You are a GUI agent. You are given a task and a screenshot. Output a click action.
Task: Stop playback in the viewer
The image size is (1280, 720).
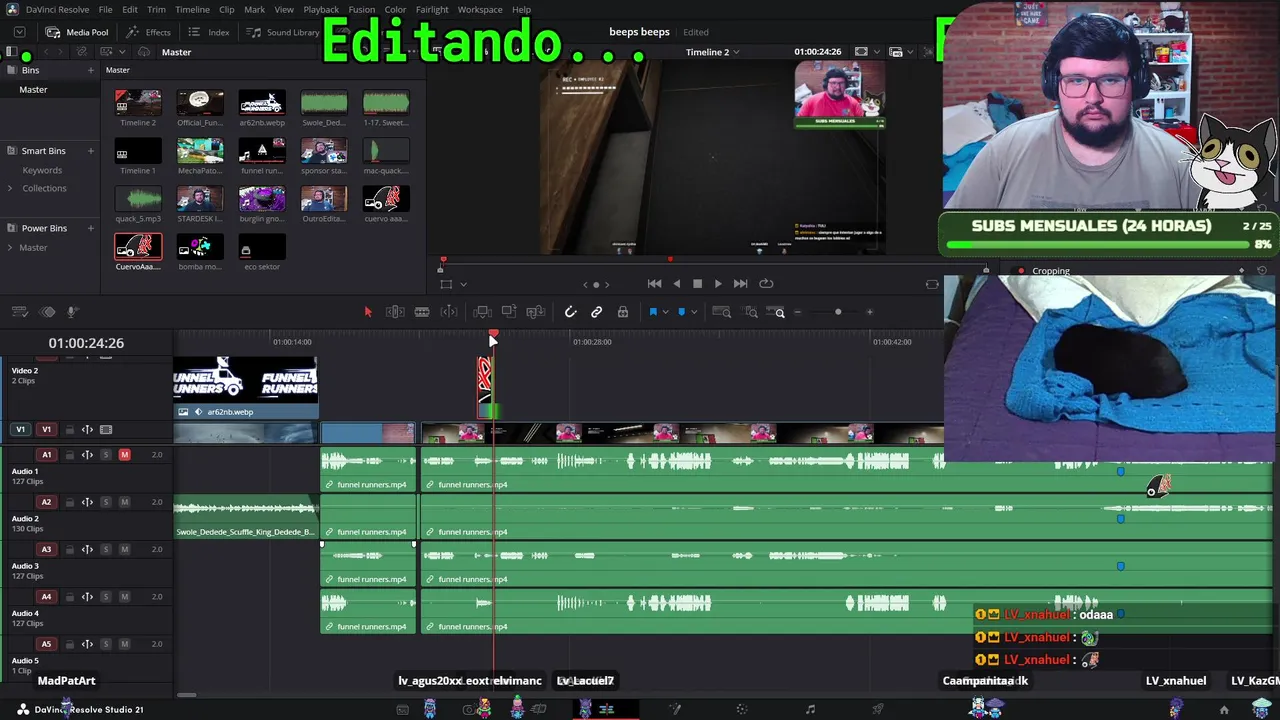[697, 284]
